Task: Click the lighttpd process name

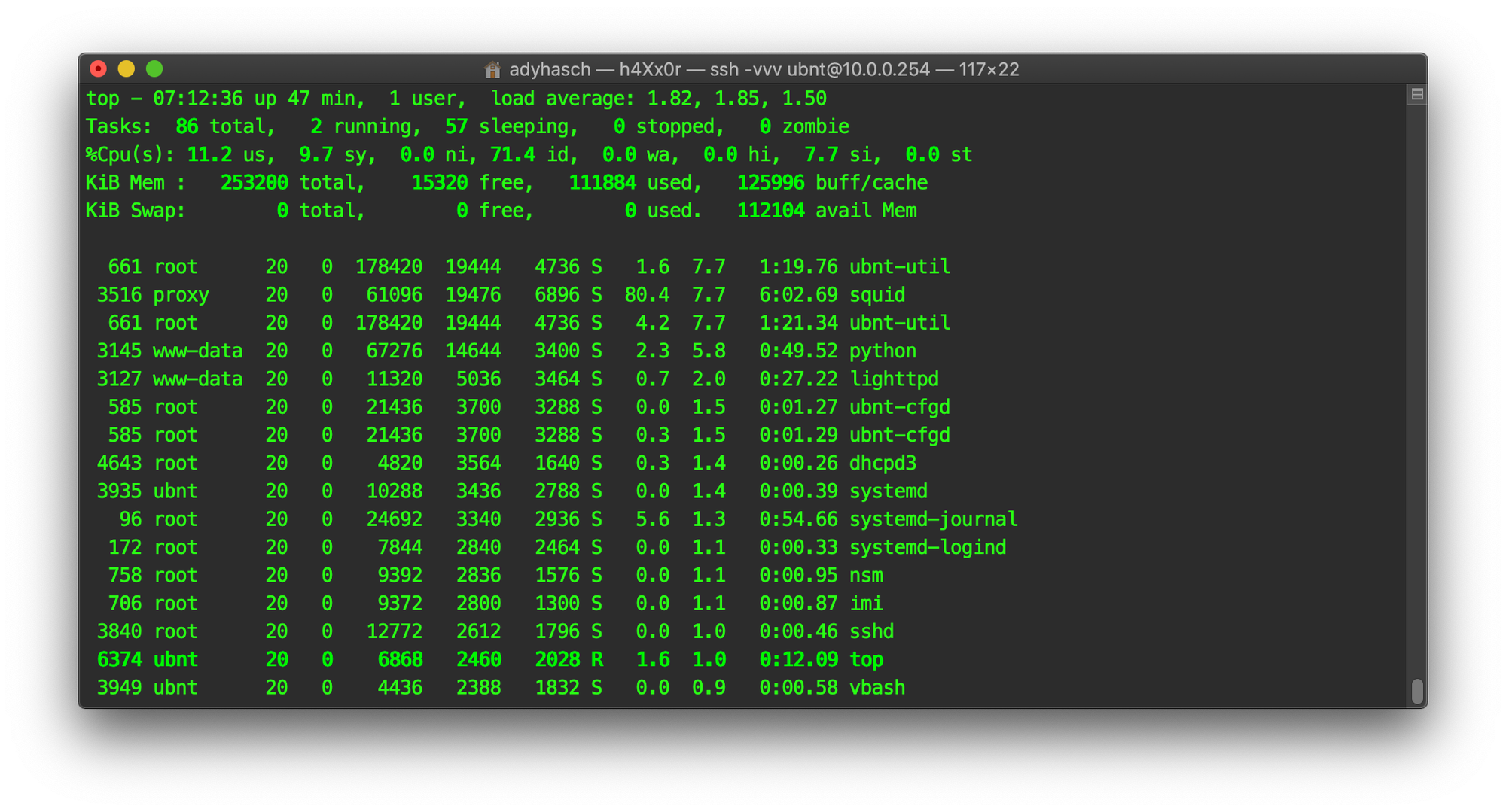Action: click(x=894, y=379)
